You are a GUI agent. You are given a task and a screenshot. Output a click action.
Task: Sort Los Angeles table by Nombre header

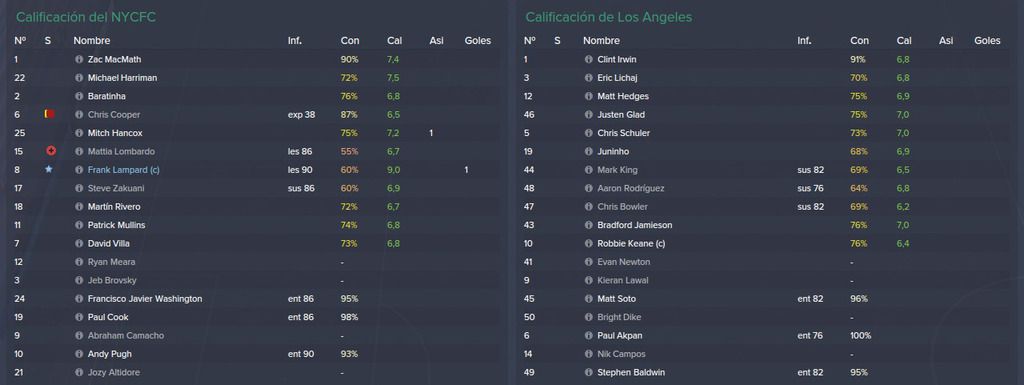(x=601, y=40)
